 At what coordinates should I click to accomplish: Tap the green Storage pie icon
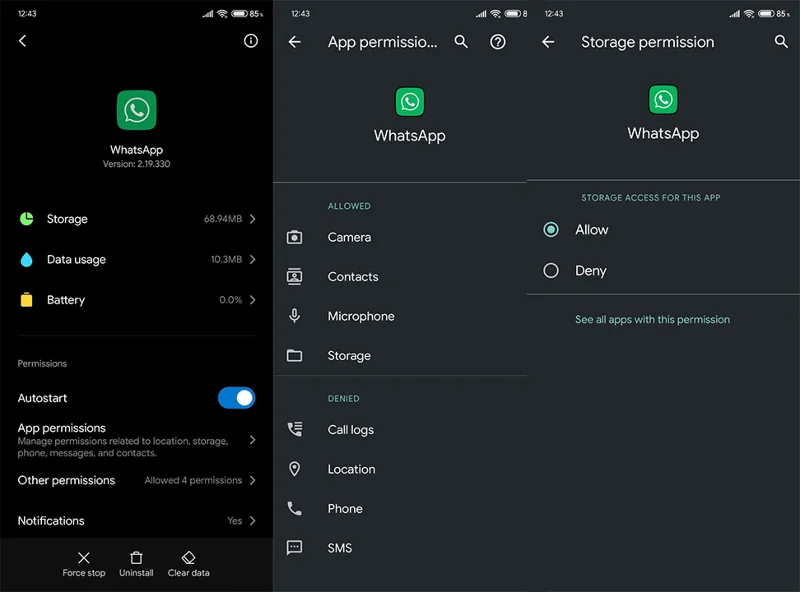(x=27, y=219)
